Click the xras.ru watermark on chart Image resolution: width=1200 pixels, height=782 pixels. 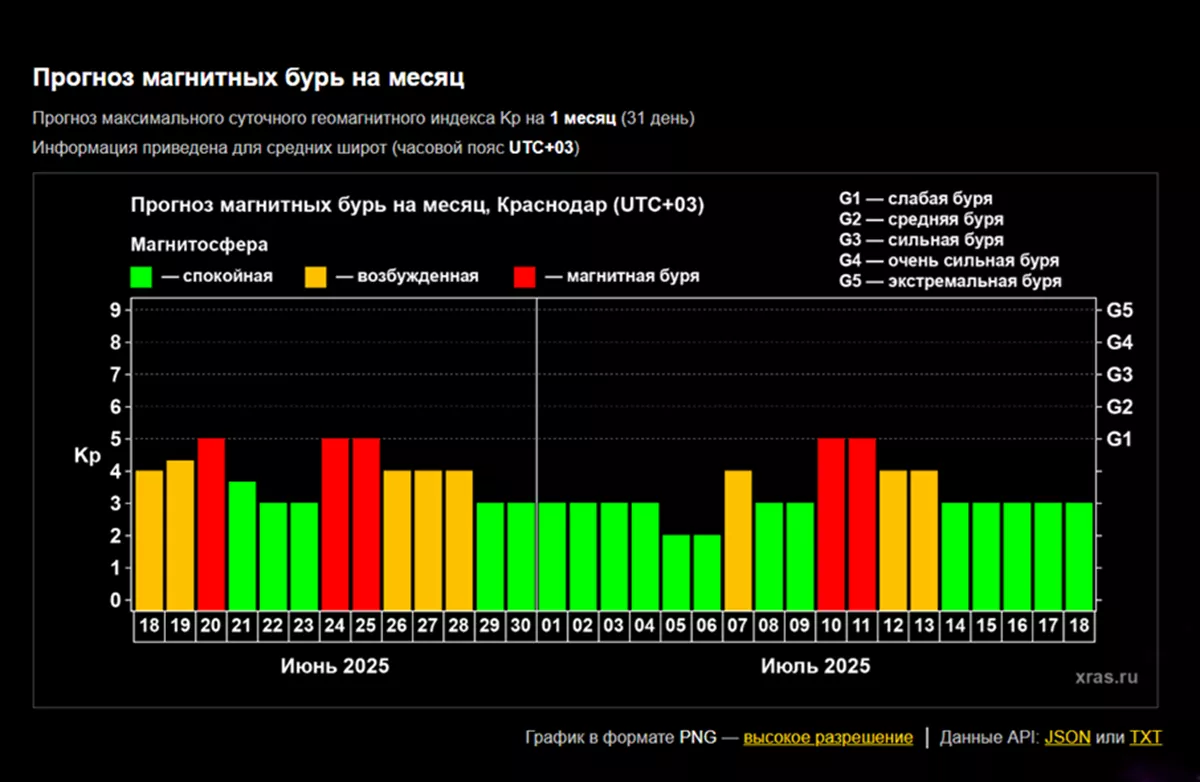click(x=1106, y=677)
